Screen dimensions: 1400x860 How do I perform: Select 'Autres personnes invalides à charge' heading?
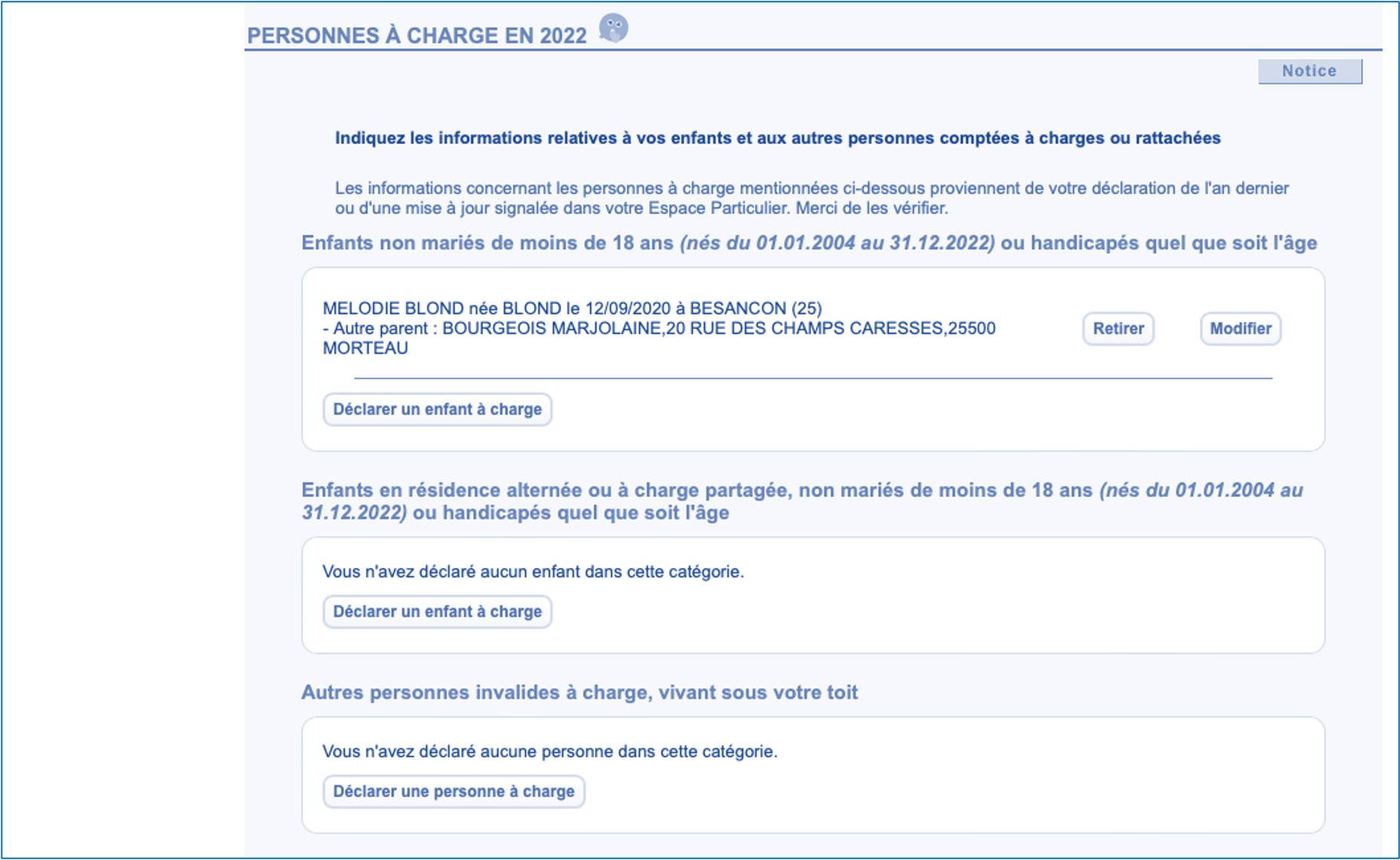[x=579, y=693]
